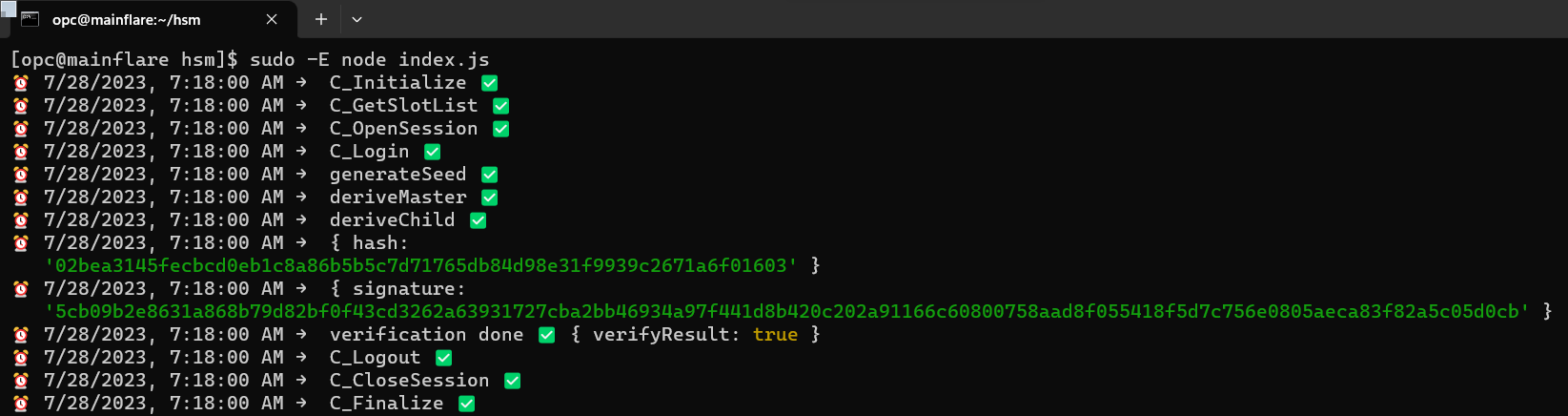Click the green check next to C_Login
Image resolution: width=1568 pixels, height=416 pixels.
[x=433, y=152]
